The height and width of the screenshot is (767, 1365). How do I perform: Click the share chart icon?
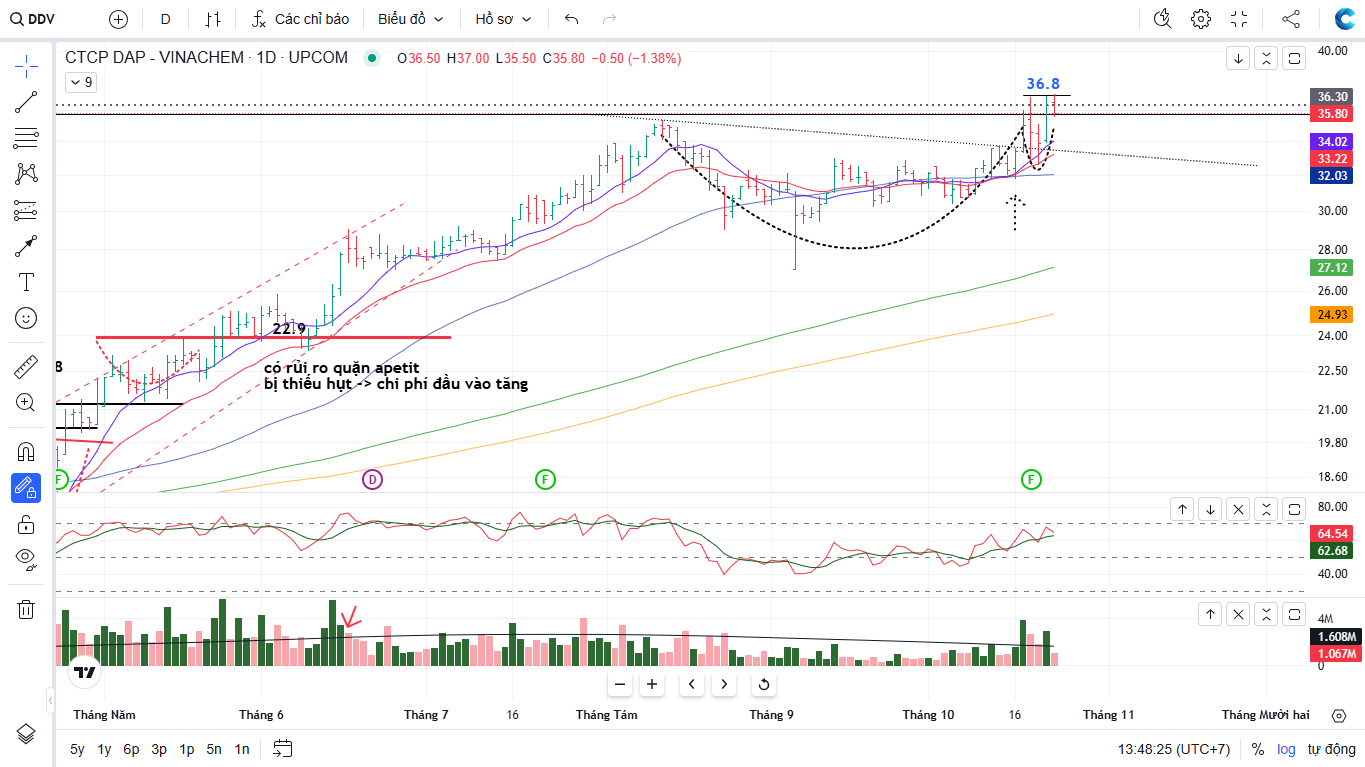tap(1291, 19)
